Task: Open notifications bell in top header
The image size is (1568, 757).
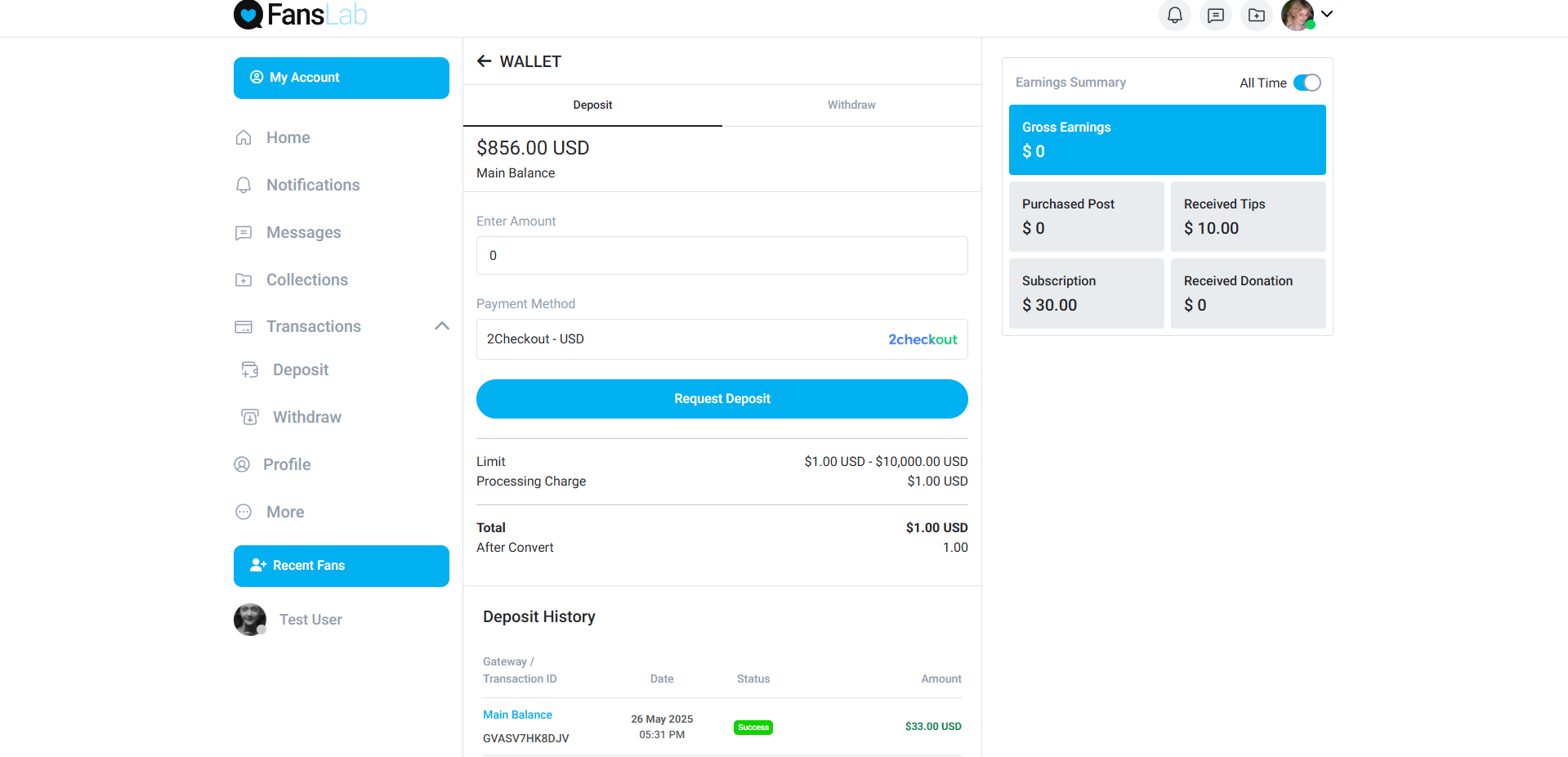Action: click(x=1174, y=16)
